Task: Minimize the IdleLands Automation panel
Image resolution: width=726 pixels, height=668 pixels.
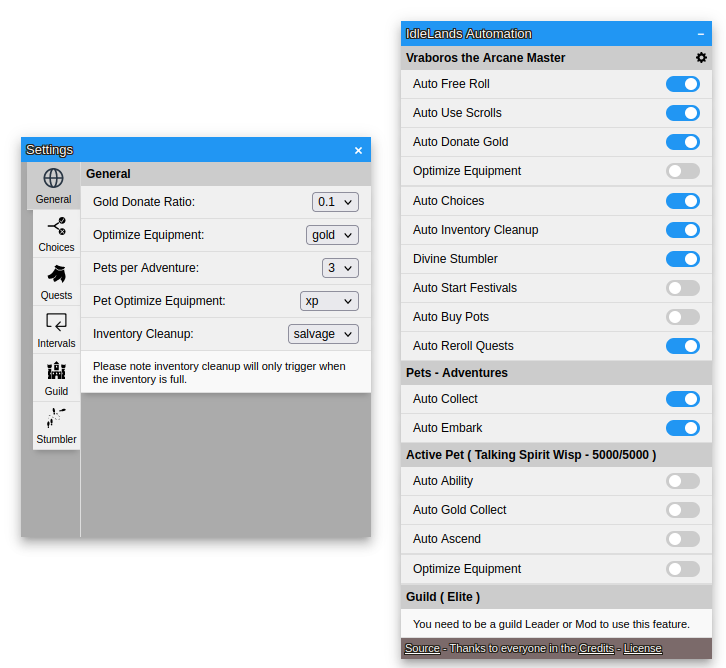Action: 701,34
